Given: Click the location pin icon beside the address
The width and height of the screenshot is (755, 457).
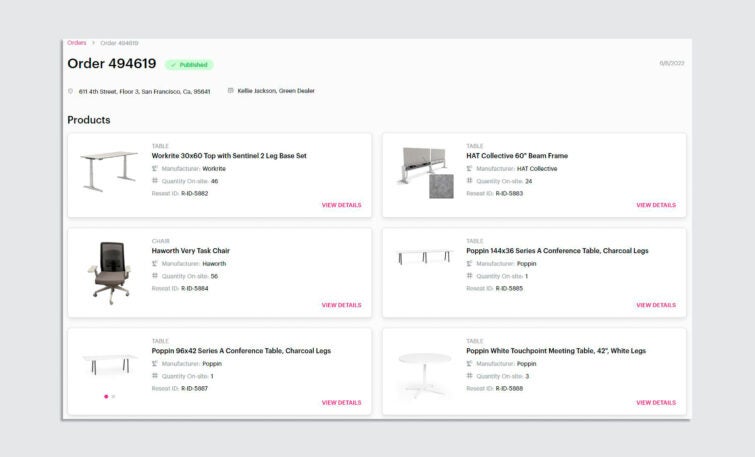Looking at the screenshot, I should point(70,91).
